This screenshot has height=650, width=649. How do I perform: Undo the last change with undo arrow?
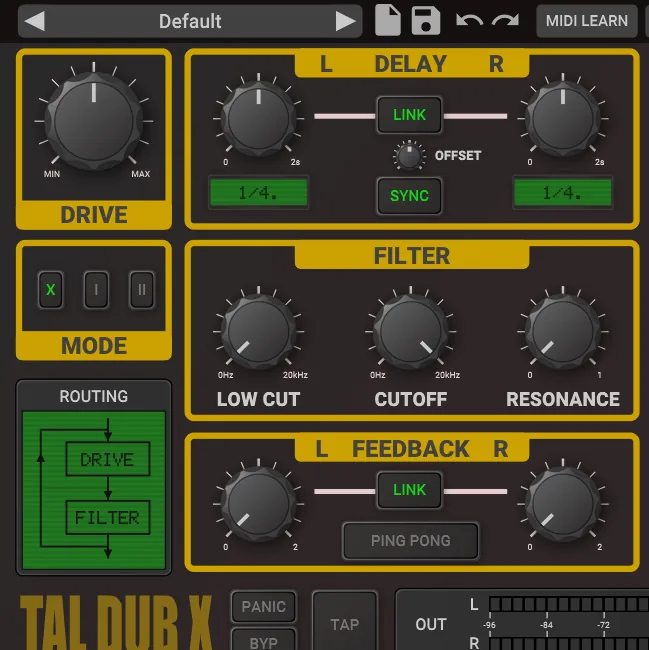[x=469, y=20]
